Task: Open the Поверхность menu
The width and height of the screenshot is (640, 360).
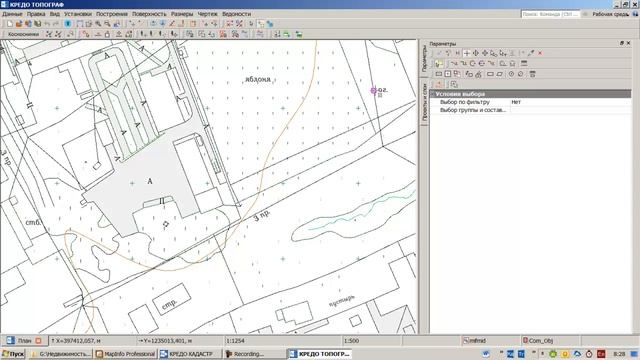Action: point(149,14)
